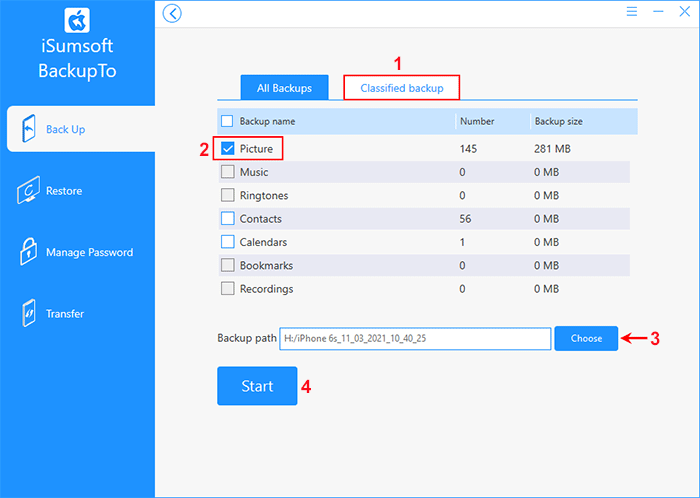Screen dimensions: 700x498
Task: Tick the Bookmarks checkbox
Action: 228,265
